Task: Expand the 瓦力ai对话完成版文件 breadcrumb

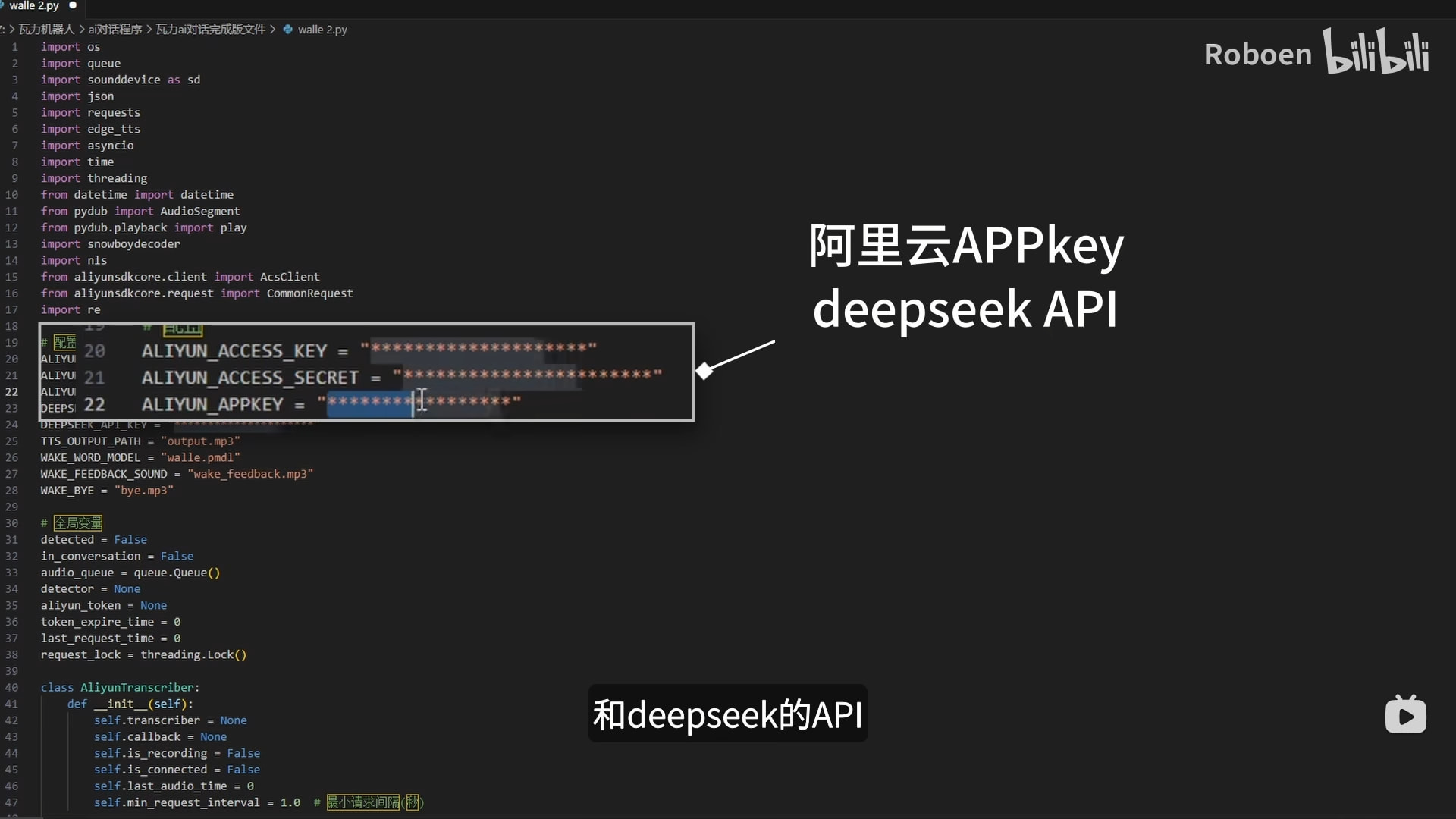Action: pyautogui.click(x=211, y=30)
